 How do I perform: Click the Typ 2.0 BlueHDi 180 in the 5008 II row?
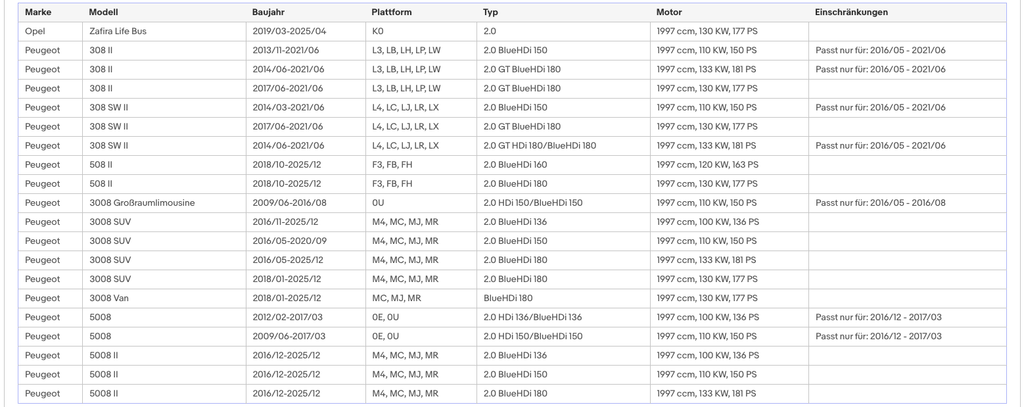pyautogui.click(x=563, y=393)
